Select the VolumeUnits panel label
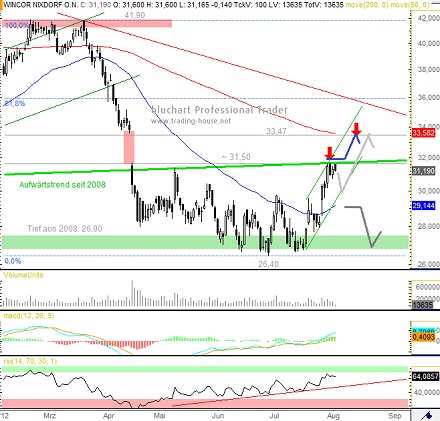The width and height of the screenshot is (440, 421). [23, 275]
